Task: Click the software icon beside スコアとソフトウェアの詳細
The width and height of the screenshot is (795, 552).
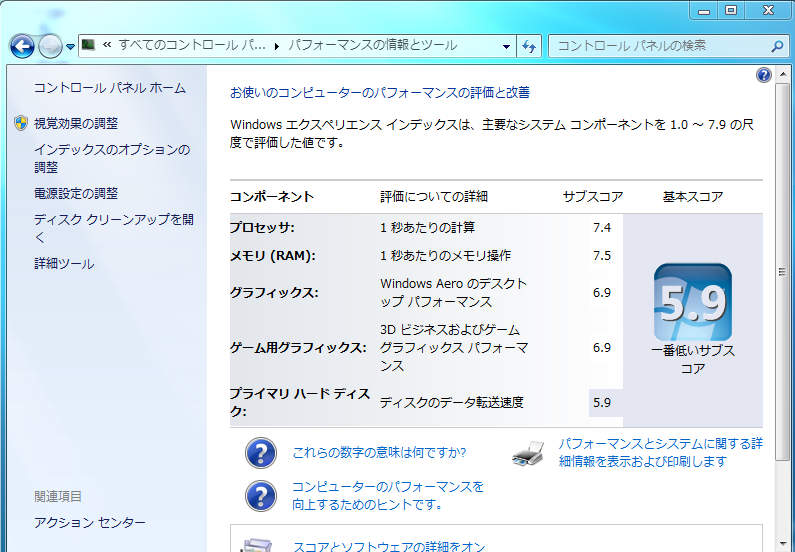Action: click(x=258, y=545)
